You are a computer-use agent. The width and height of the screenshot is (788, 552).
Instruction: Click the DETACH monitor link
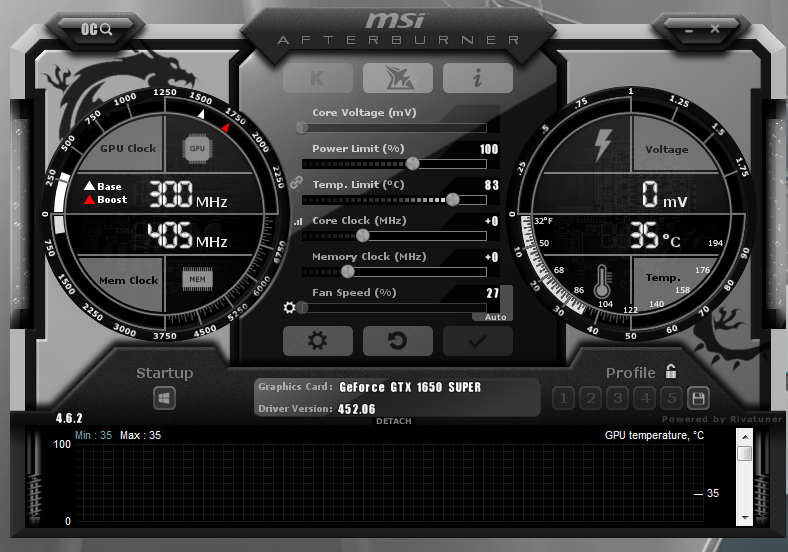(x=393, y=421)
